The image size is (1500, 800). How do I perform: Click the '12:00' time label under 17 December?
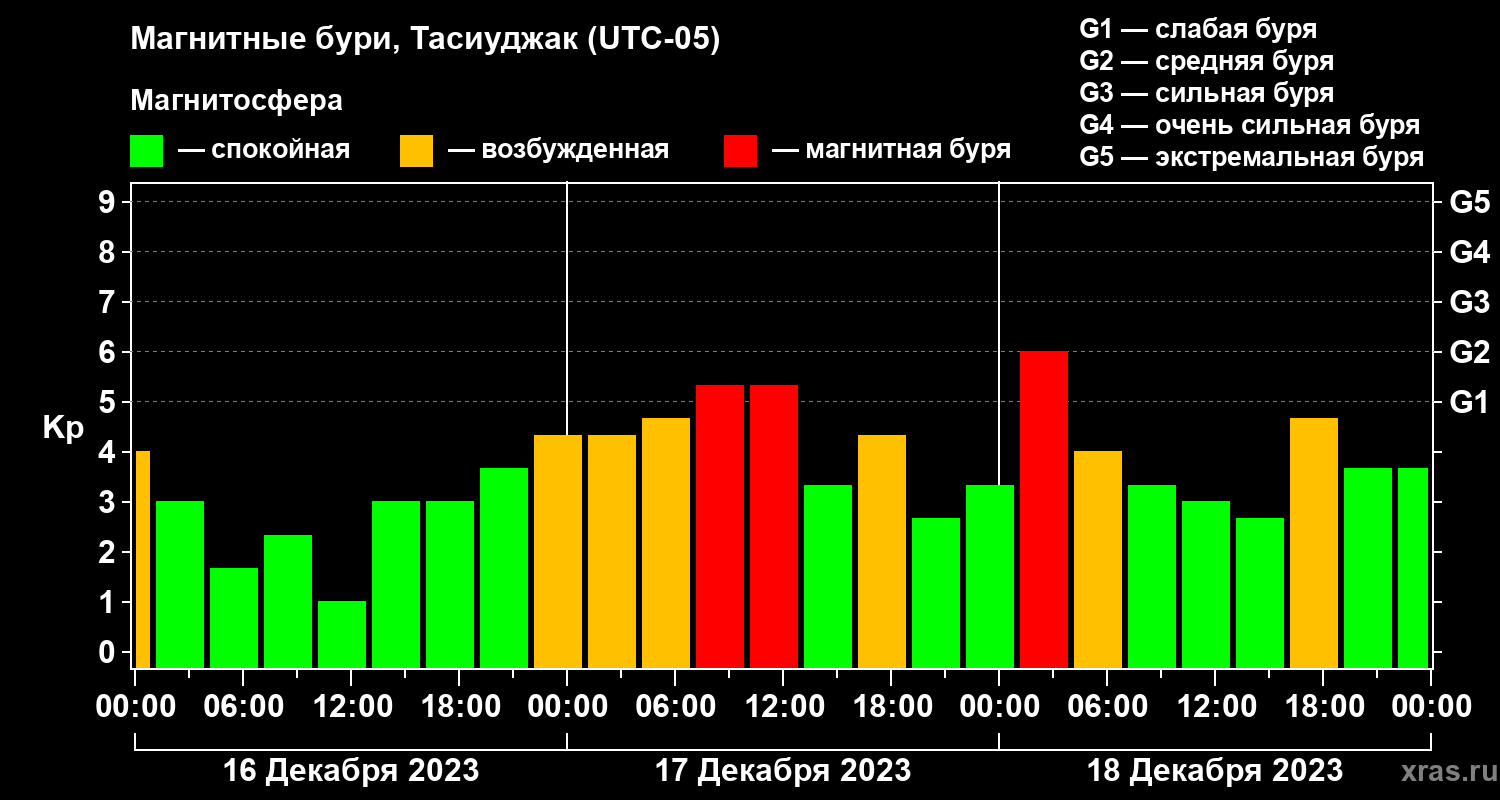point(783,706)
